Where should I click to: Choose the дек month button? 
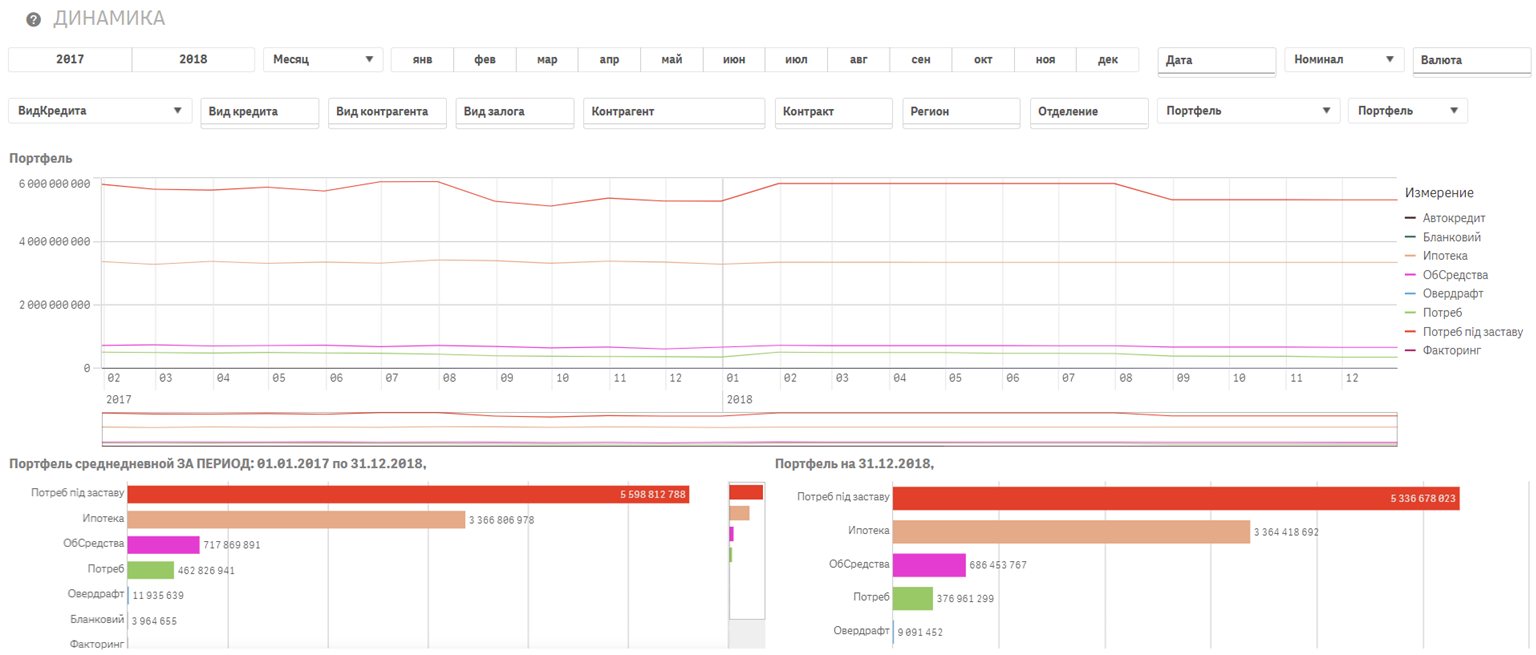coord(1107,60)
